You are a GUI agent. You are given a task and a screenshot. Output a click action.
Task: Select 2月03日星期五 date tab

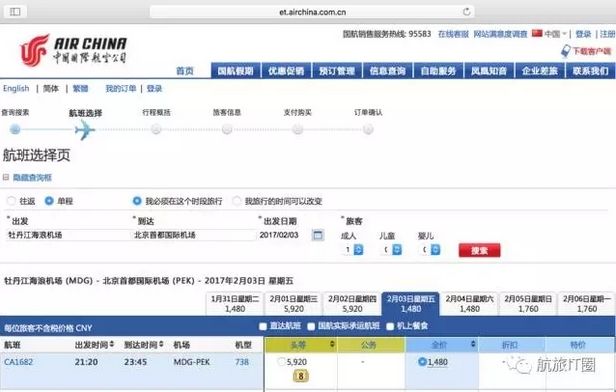[411, 304]
